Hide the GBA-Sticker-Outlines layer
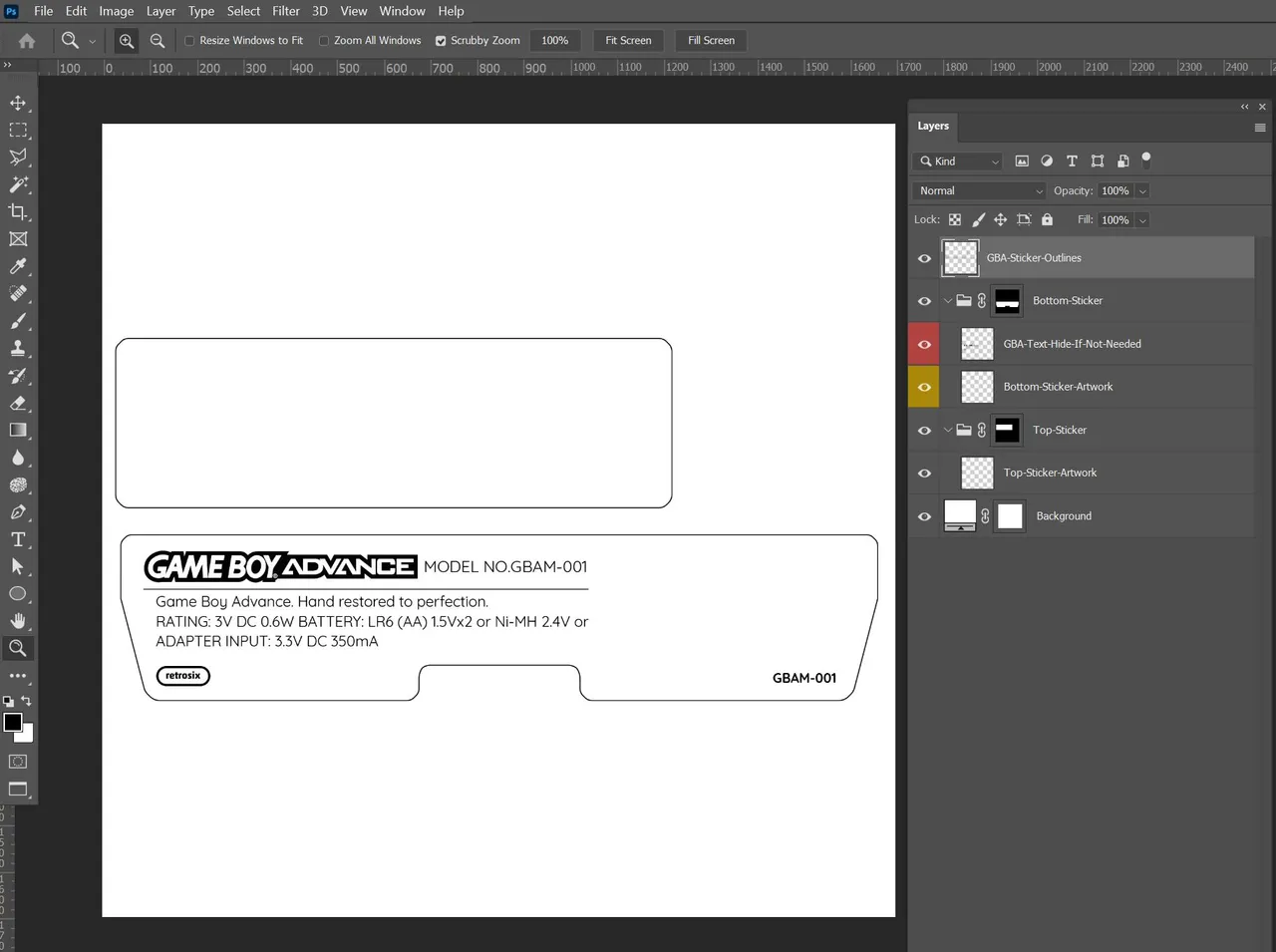The height and width of the screenshot is (952, 1276). (x=924, y=258)
